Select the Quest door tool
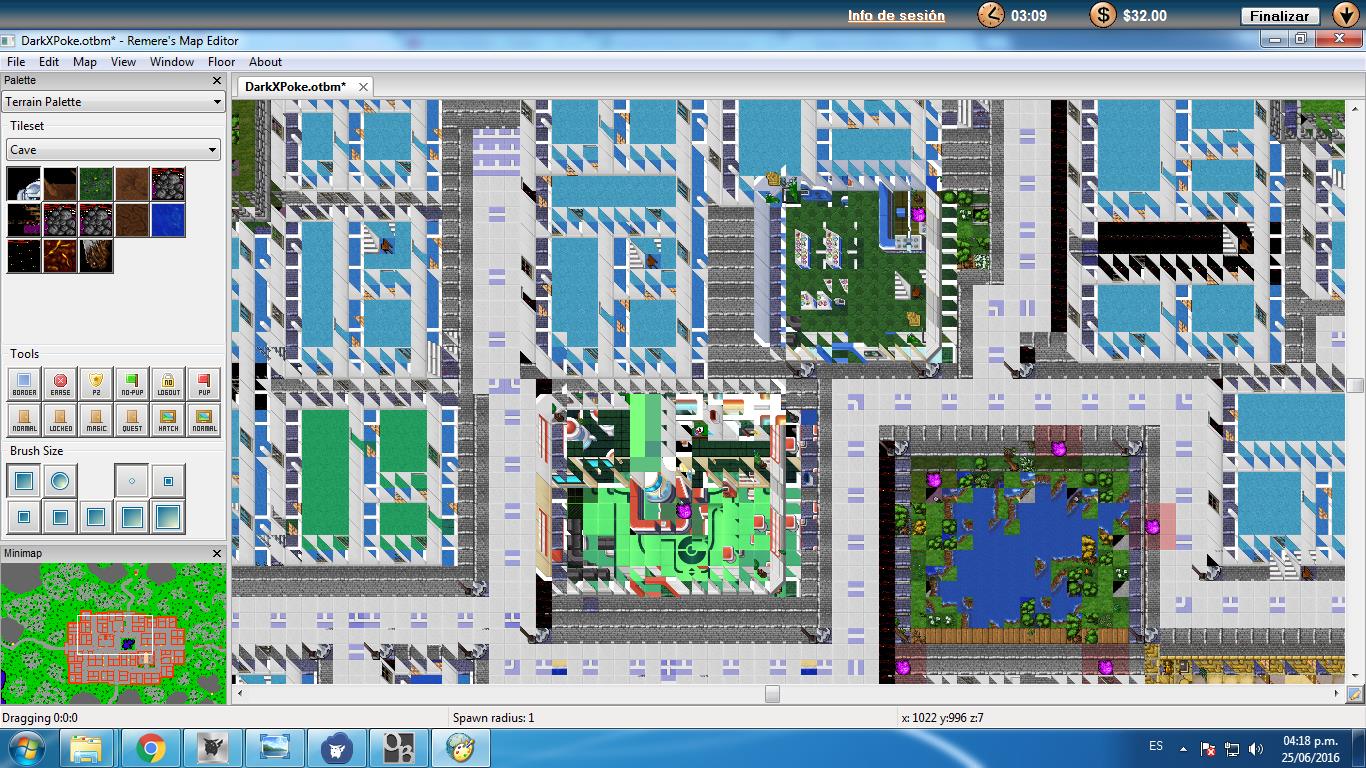 click(132, 420)
